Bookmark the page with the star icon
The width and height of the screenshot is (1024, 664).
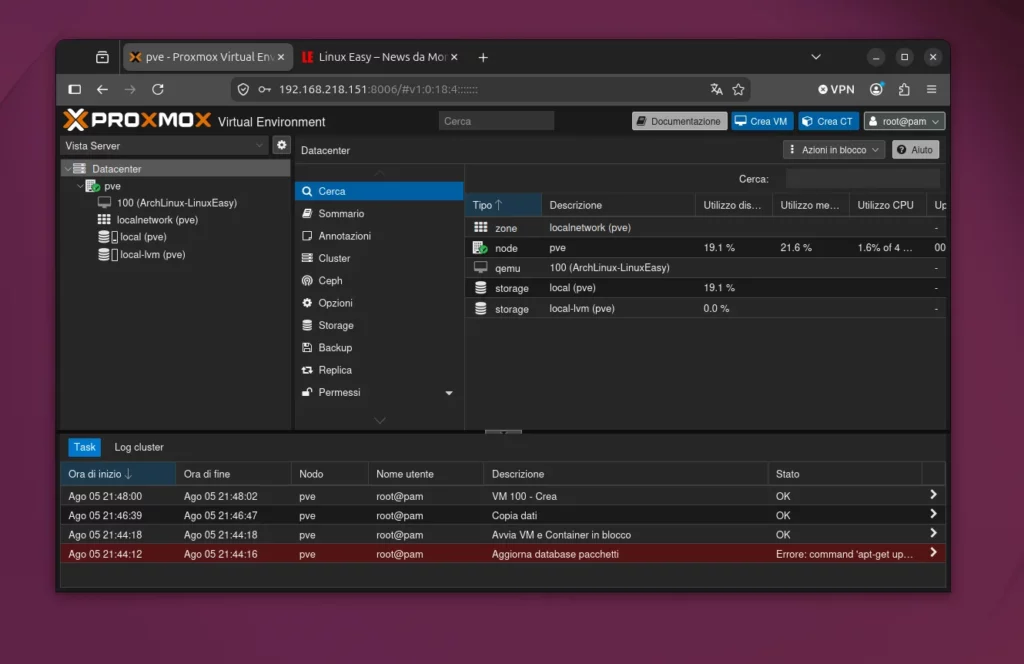click(739, 89)
